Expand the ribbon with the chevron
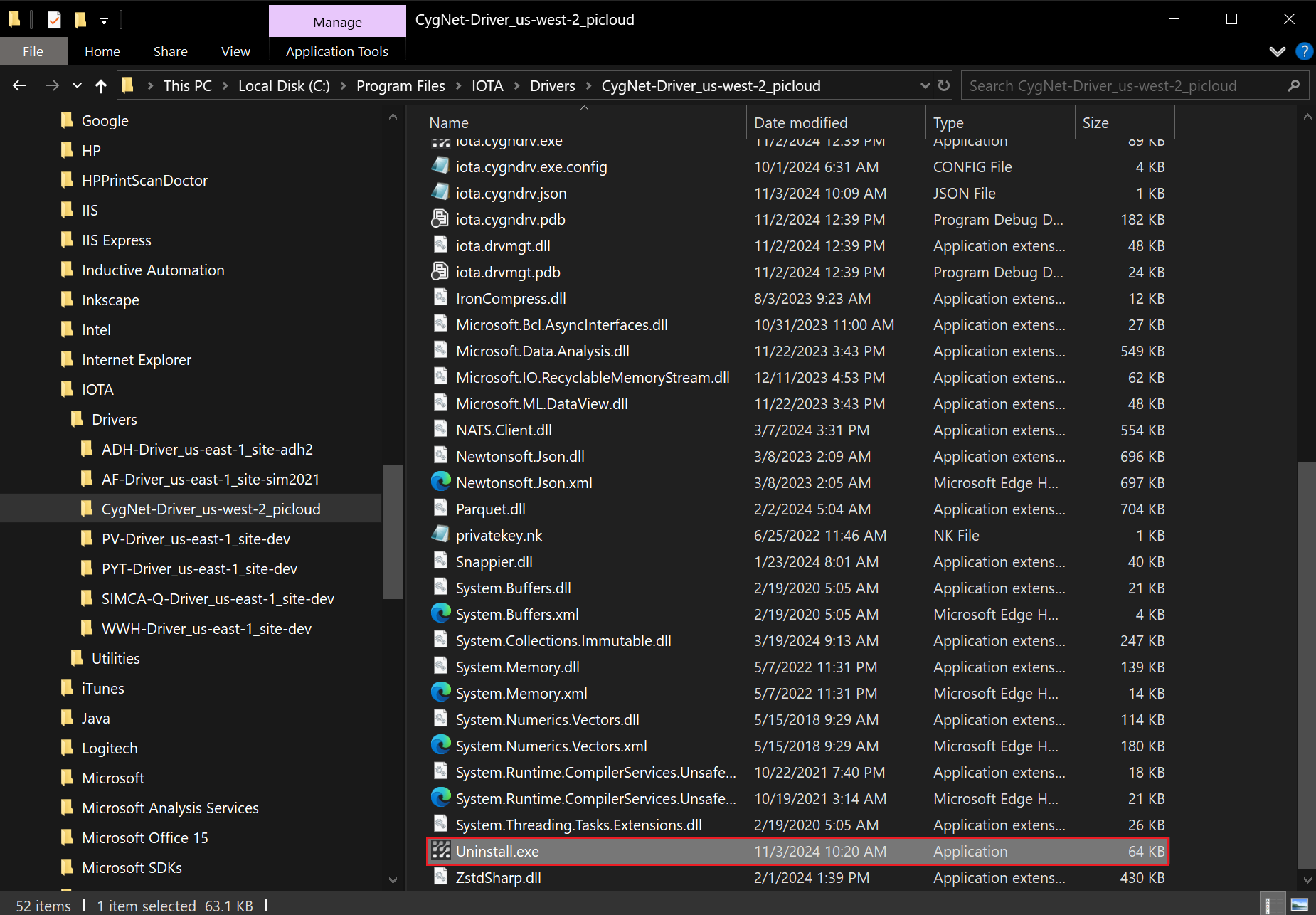The image size is (1316, 915). (x=1278, y=51)
